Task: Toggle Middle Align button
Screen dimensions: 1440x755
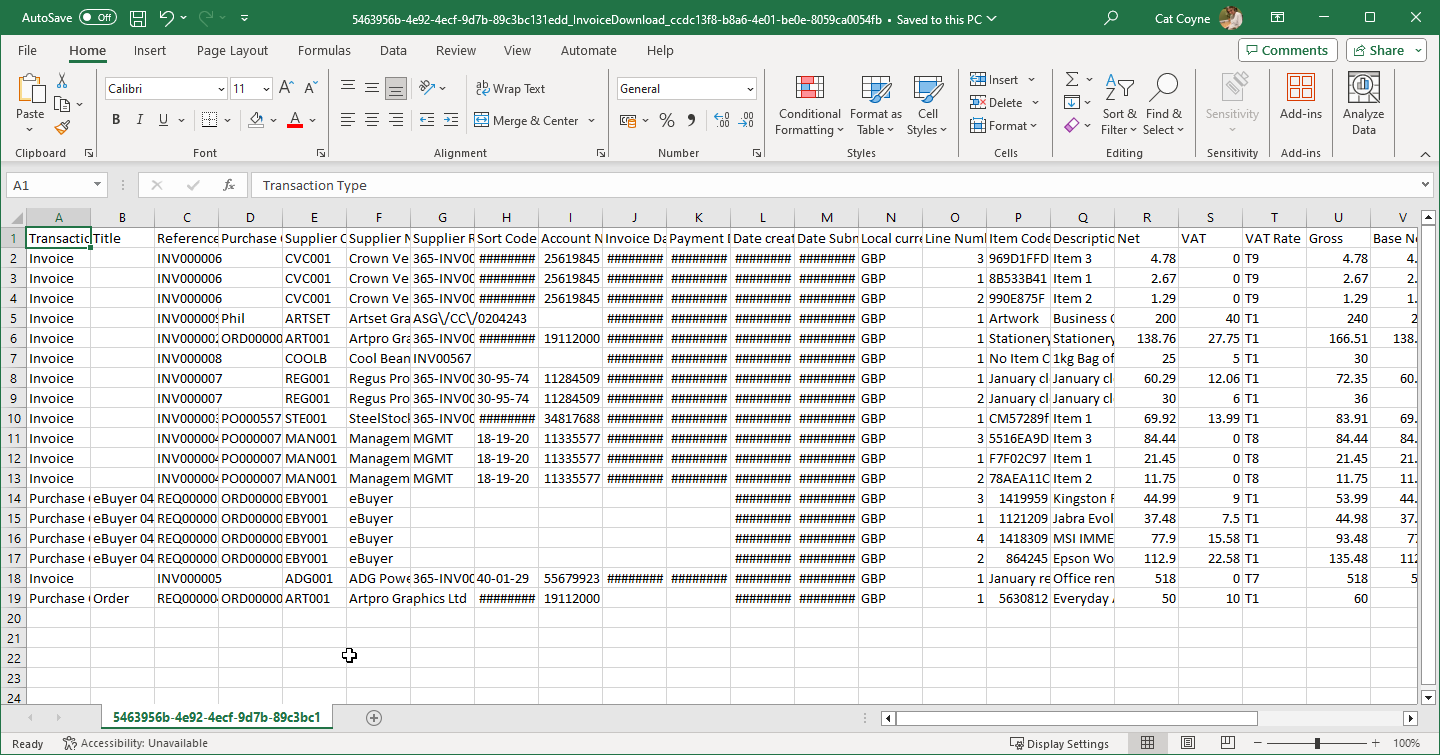Action: pos(371,88)
